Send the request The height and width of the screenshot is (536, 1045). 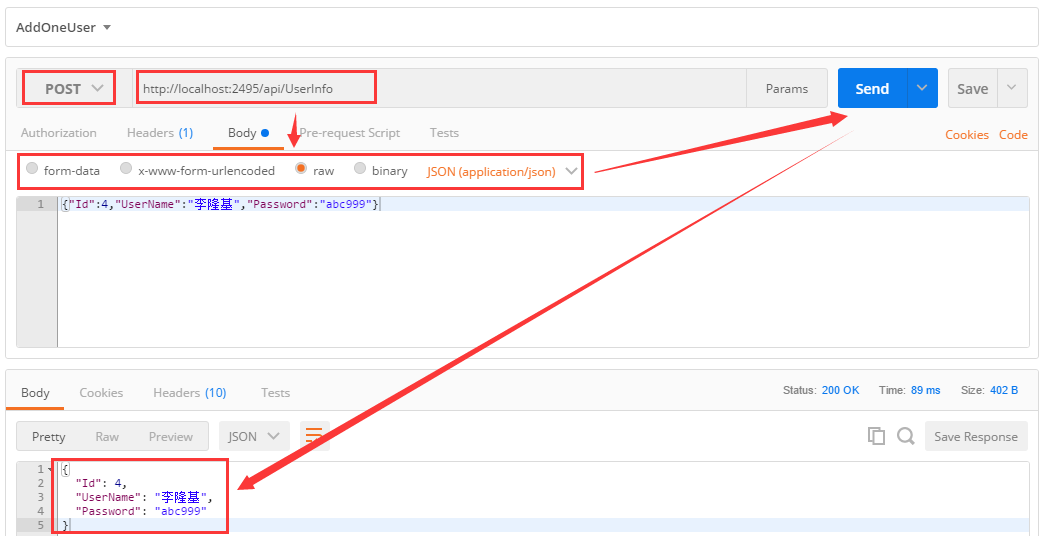click(872, 89)
